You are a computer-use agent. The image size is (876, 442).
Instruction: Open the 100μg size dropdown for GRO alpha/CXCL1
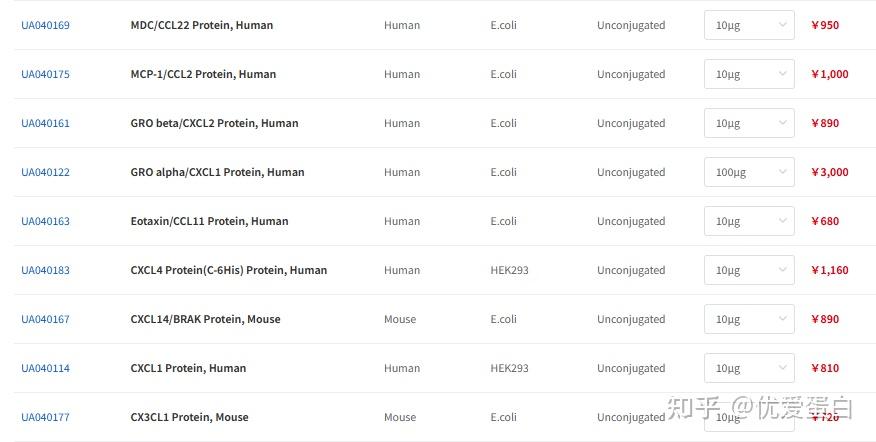tap(749, 172)
